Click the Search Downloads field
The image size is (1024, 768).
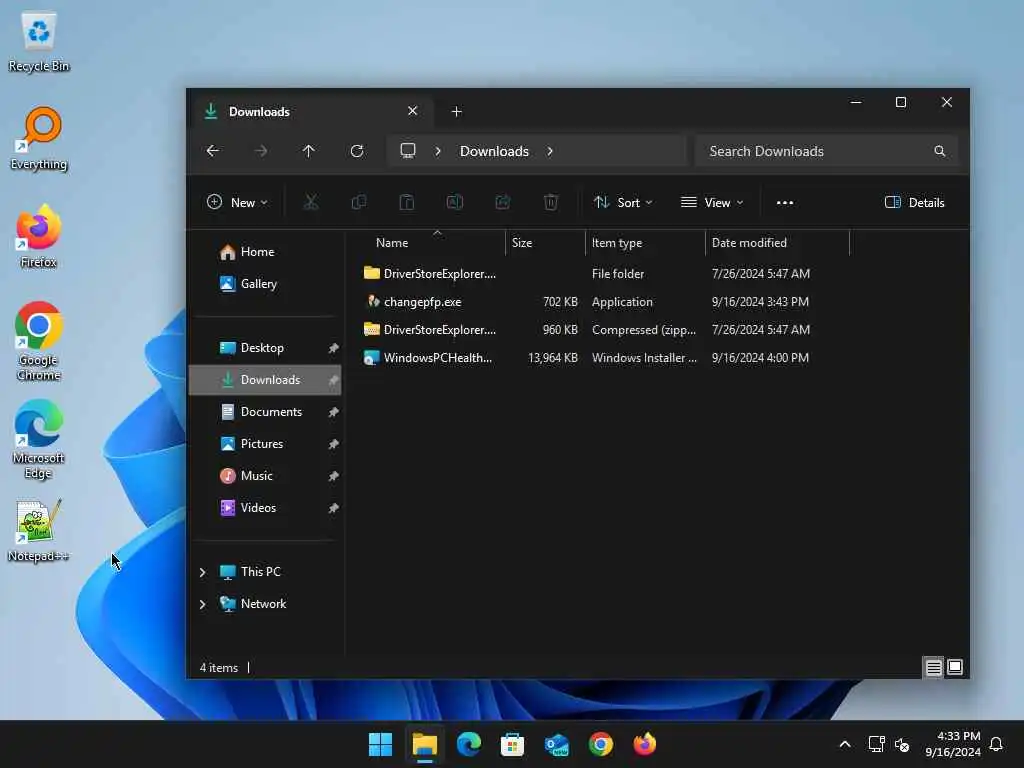point(826,151)
